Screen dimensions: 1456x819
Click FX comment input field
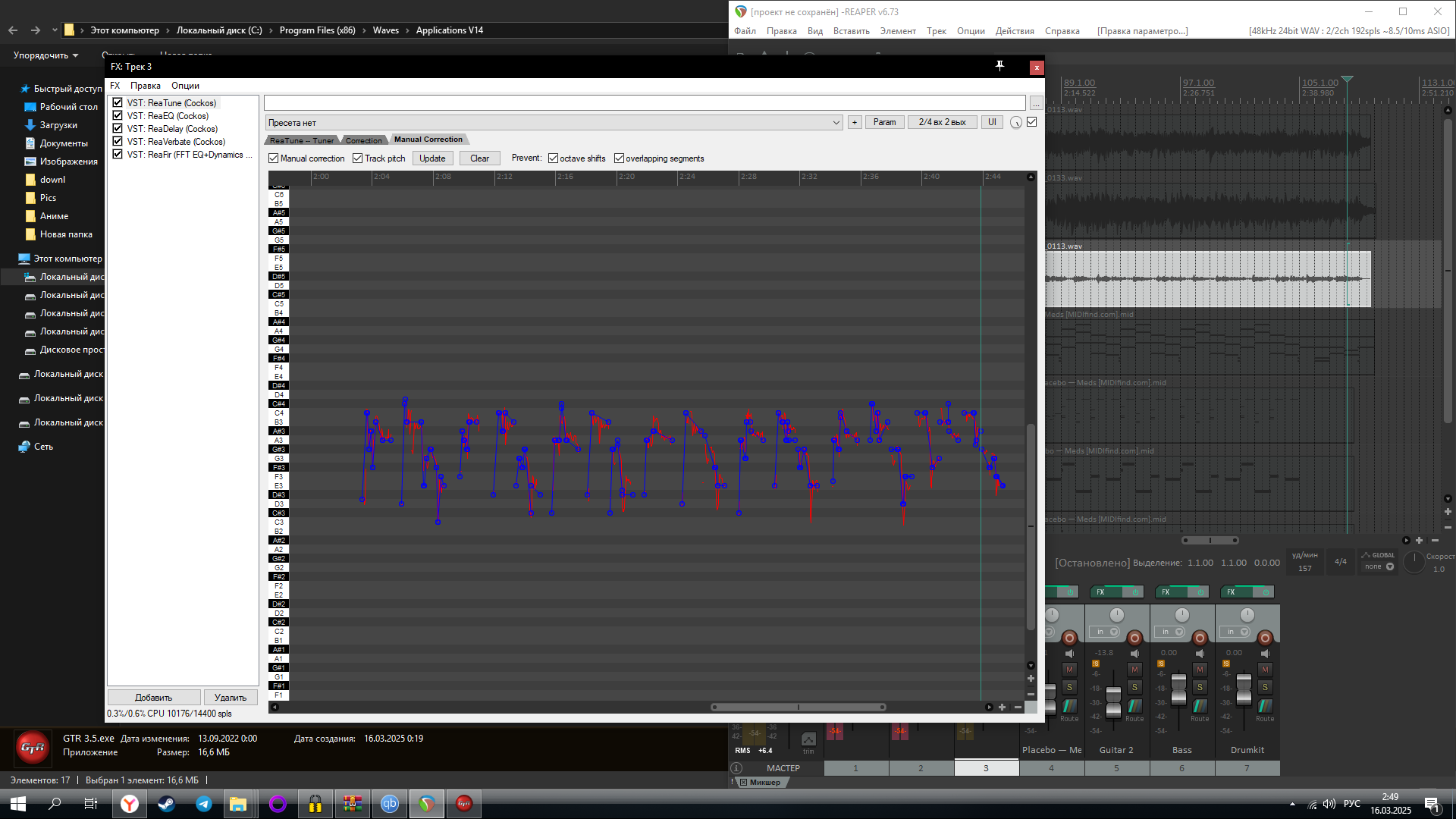[x=645, y=102]
